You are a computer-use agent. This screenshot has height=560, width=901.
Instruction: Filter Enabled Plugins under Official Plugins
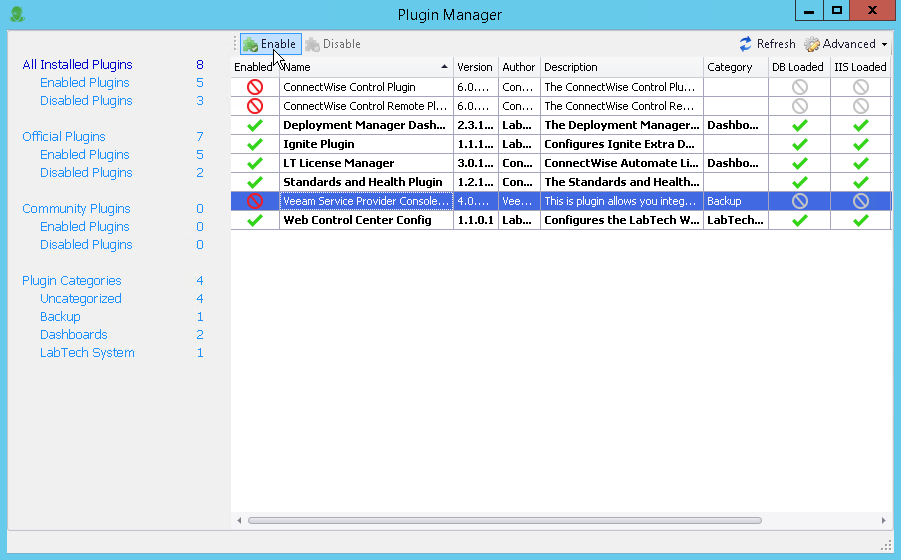[84, 155]
